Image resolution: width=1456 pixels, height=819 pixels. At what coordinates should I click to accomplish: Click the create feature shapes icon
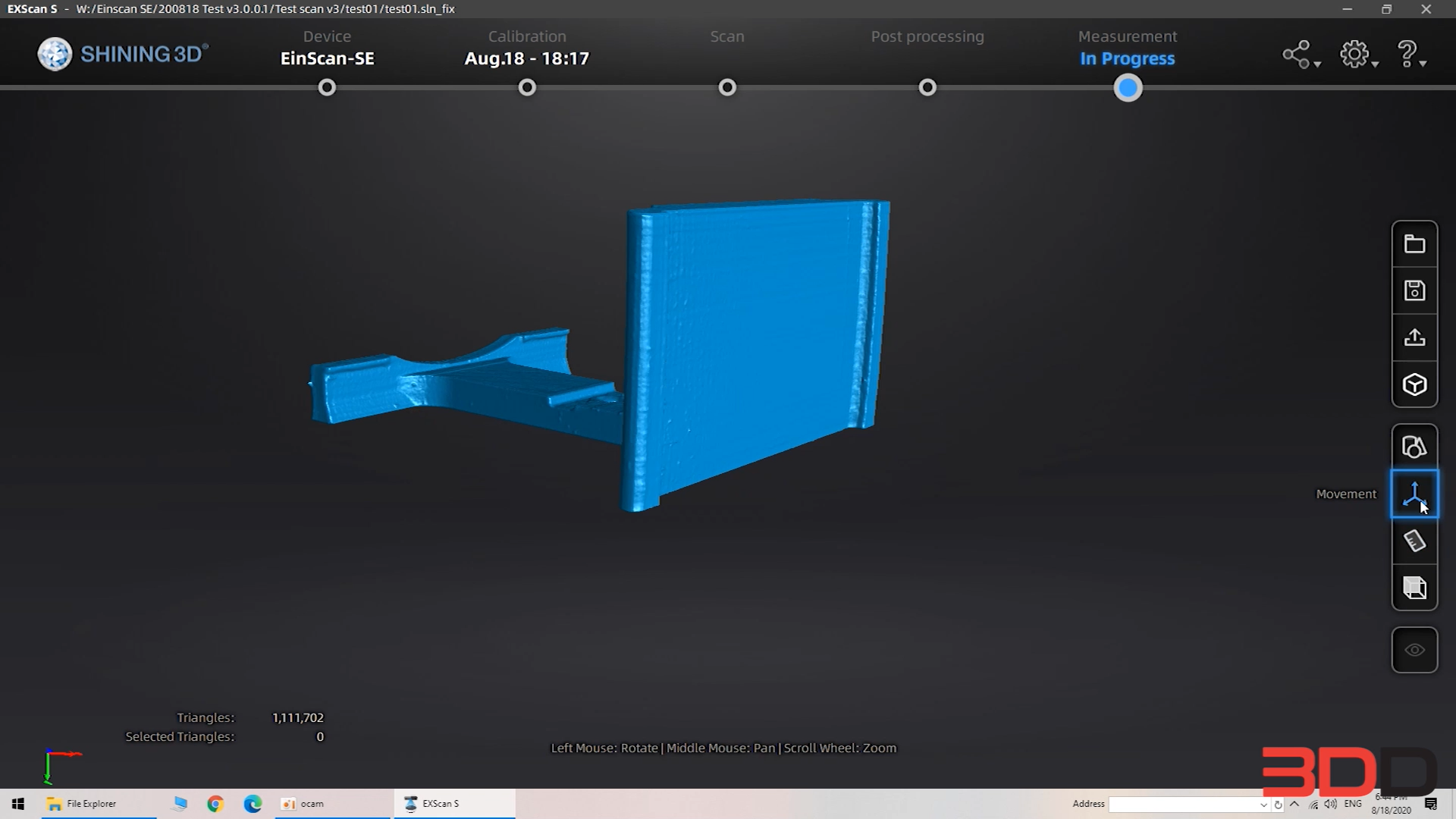[1414, 447]
